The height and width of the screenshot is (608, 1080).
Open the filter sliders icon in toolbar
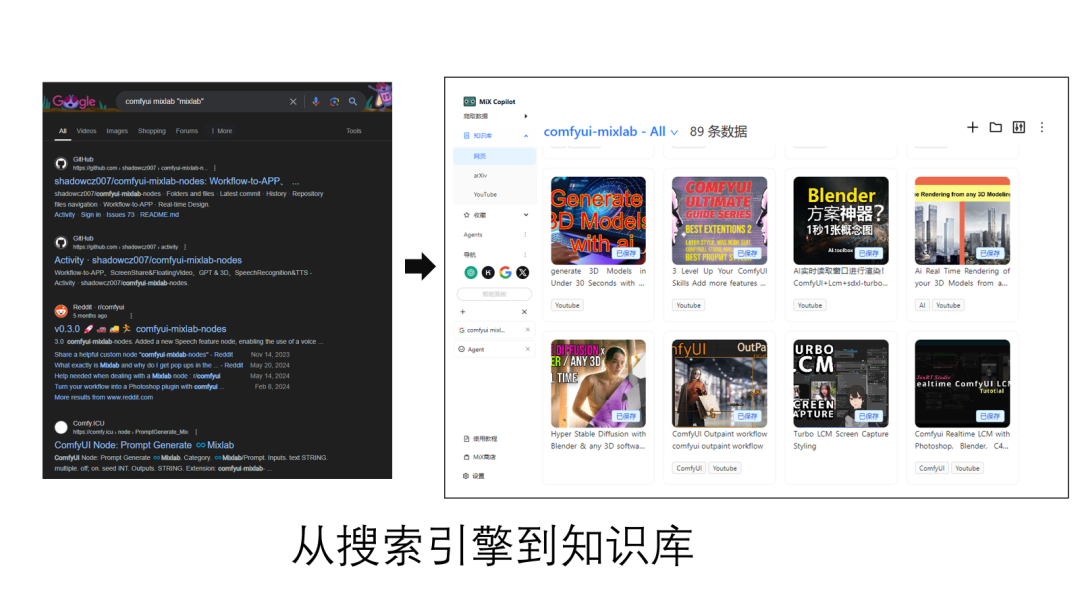1019,127
